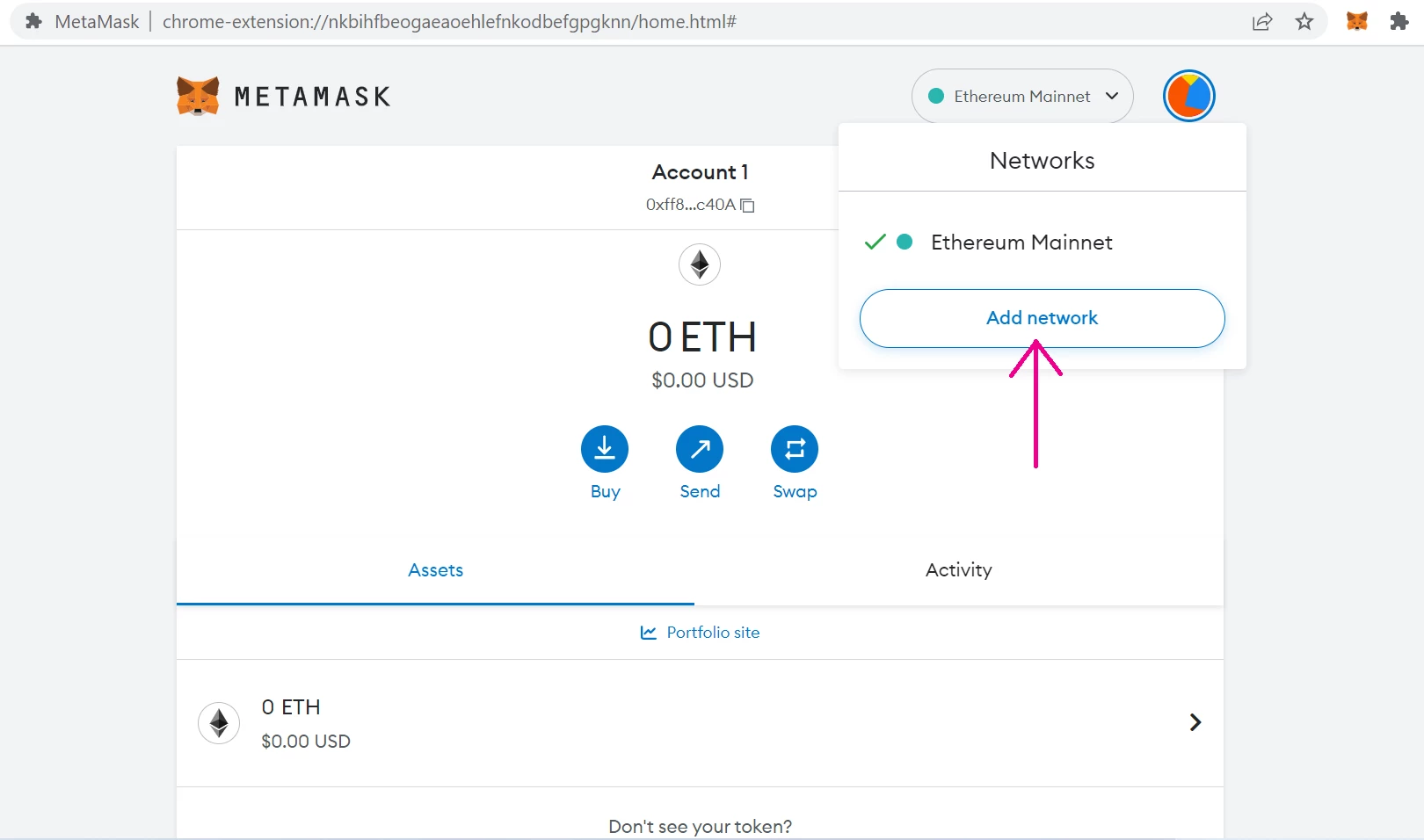Image resolution: width=1424 pixels, height=840 pixels.
Task: Switch to the Assets tab
Action: (x=435, y=570)
